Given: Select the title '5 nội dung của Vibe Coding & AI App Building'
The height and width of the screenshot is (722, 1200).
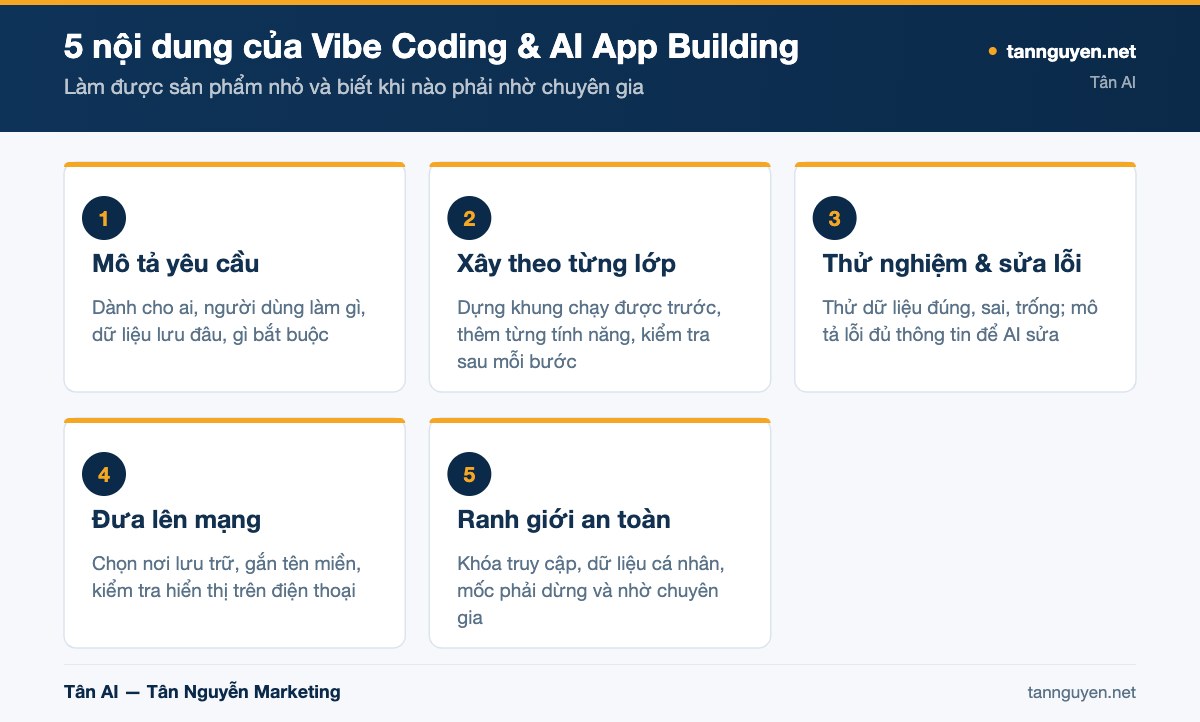Looking at the screenshot, I should (x=431, y=47).
